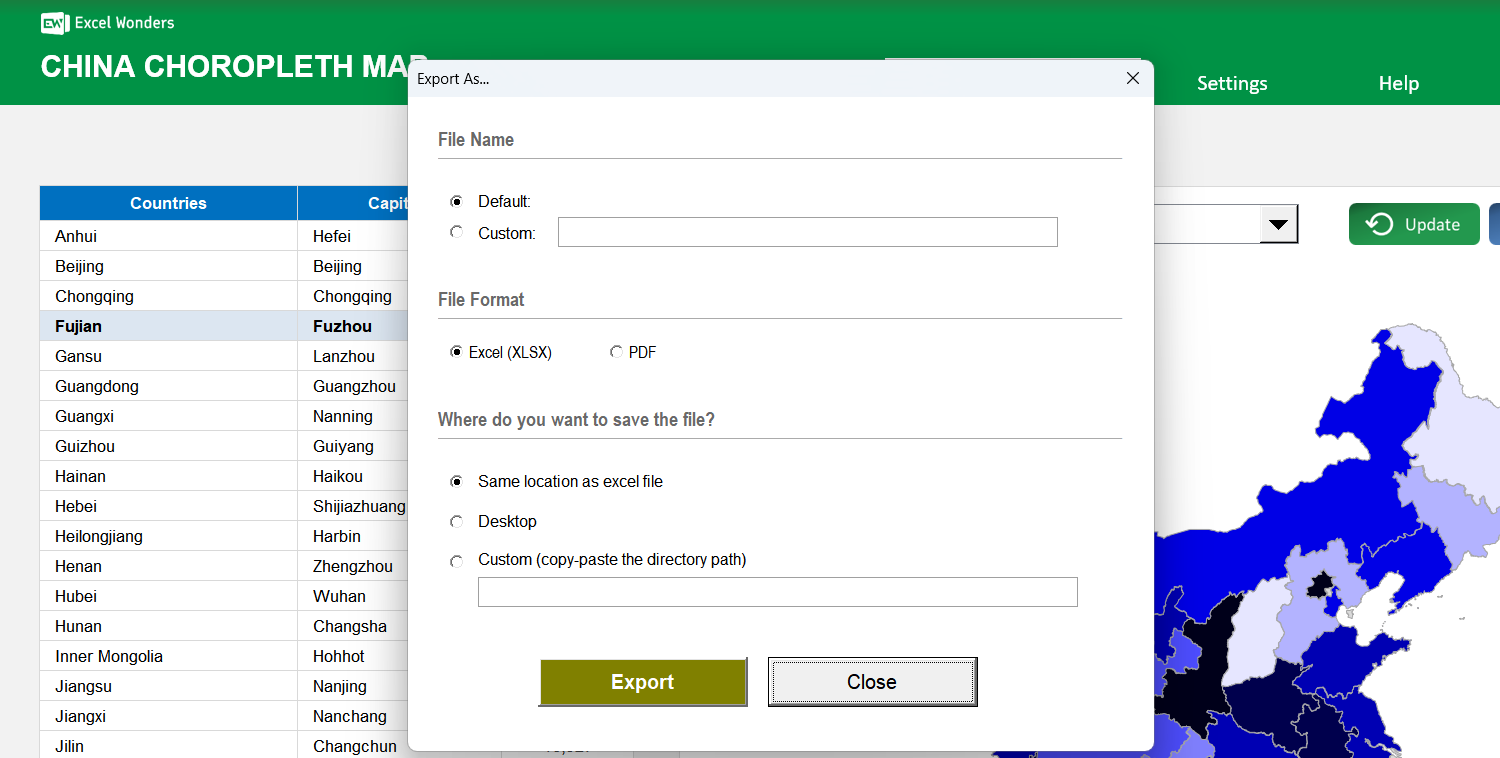Click the Export button
The image size is (1500, 758).
[642, 682]
